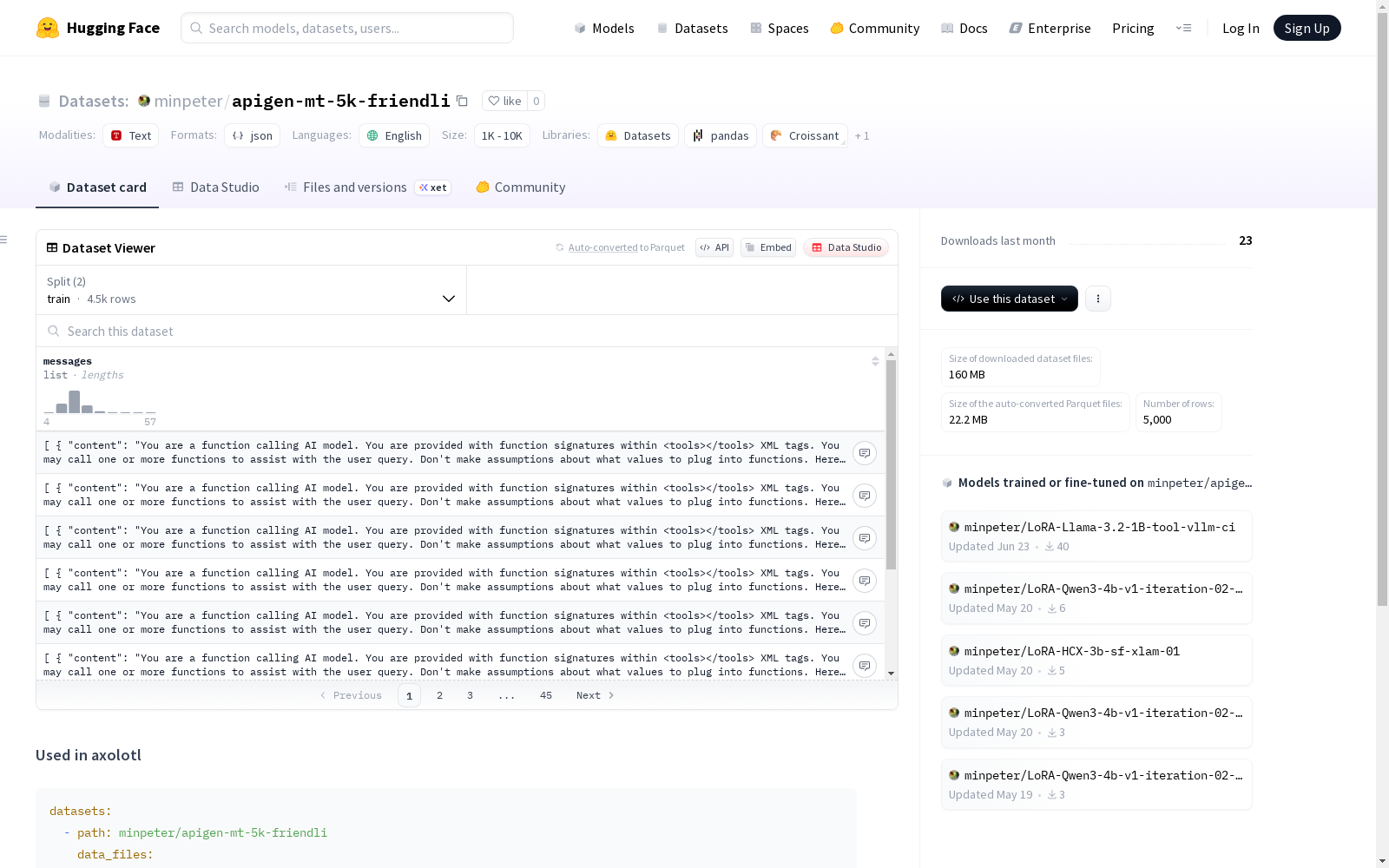Click the pandas library tag
1389x868 pixels.
[x=721, y=135]
